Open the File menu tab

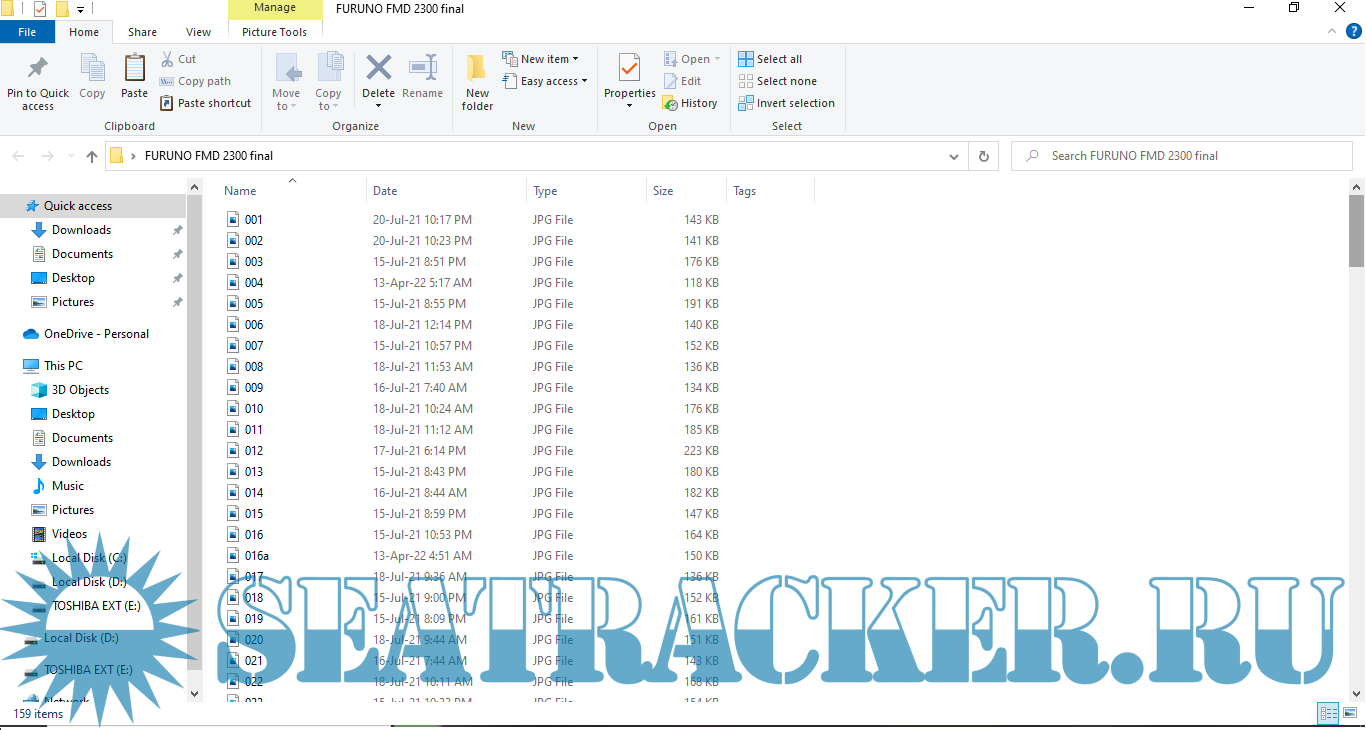[x=27, y=32]
